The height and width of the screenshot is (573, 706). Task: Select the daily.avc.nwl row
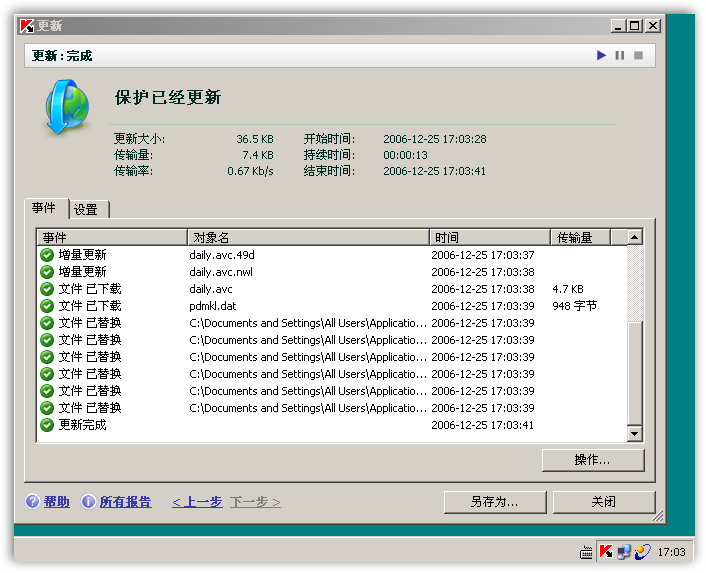click(332, 272)
